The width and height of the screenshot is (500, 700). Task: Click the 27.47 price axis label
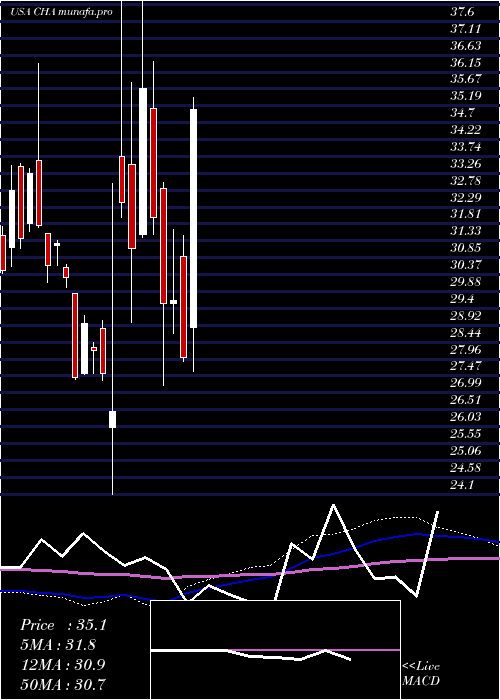(x=466, y=366)
